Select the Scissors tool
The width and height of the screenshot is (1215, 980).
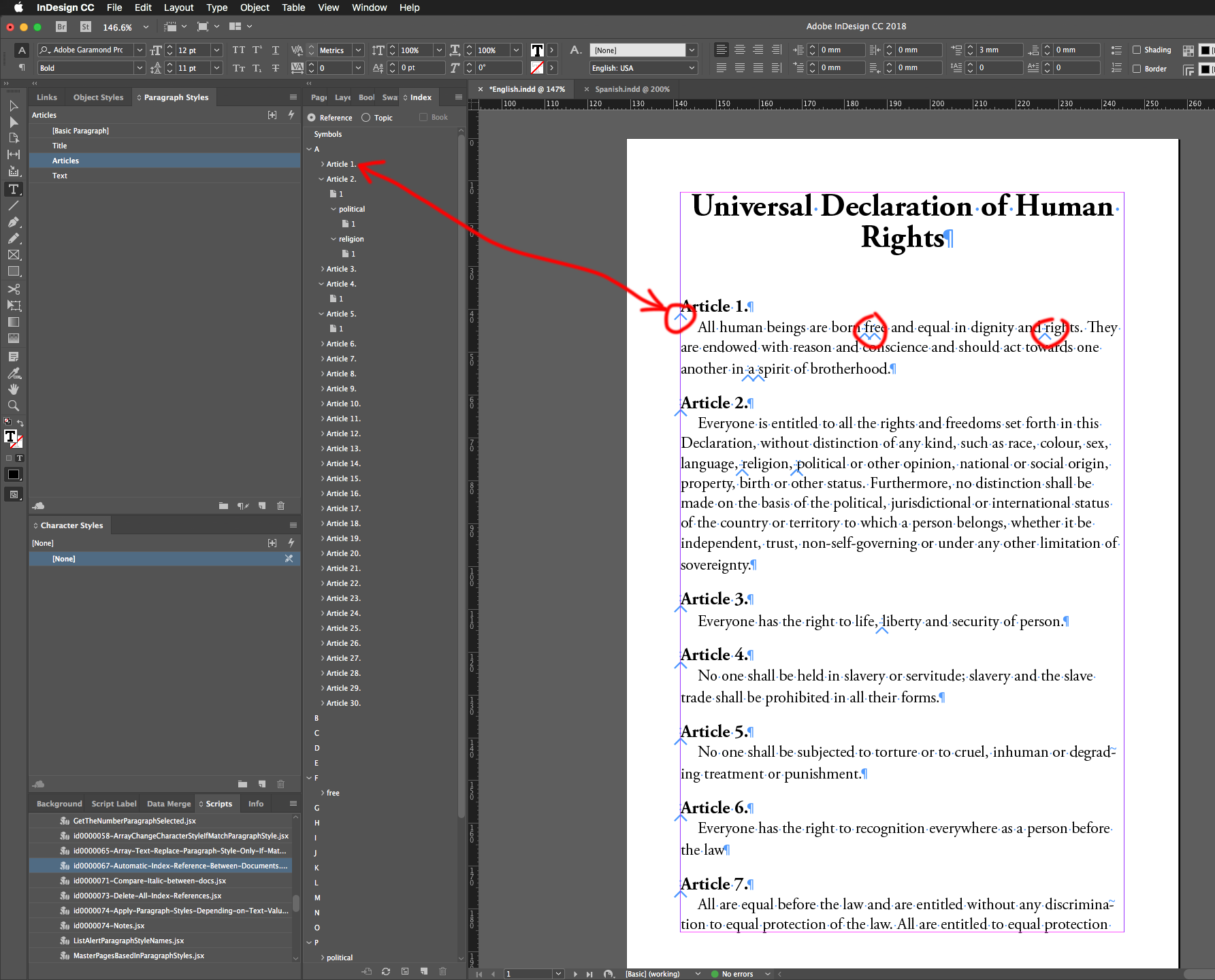14,289
